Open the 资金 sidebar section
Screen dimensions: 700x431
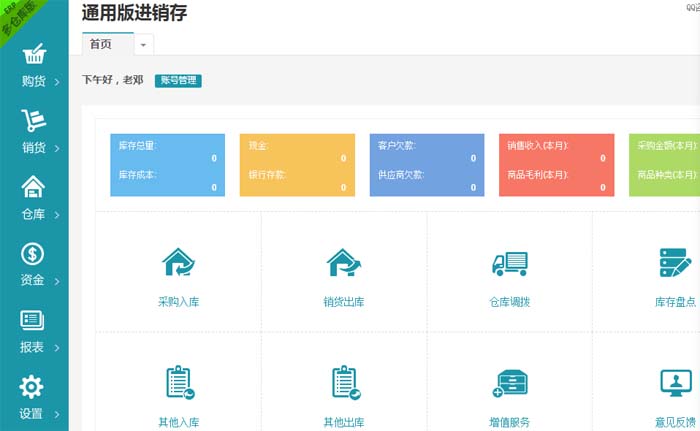point(34,265)
